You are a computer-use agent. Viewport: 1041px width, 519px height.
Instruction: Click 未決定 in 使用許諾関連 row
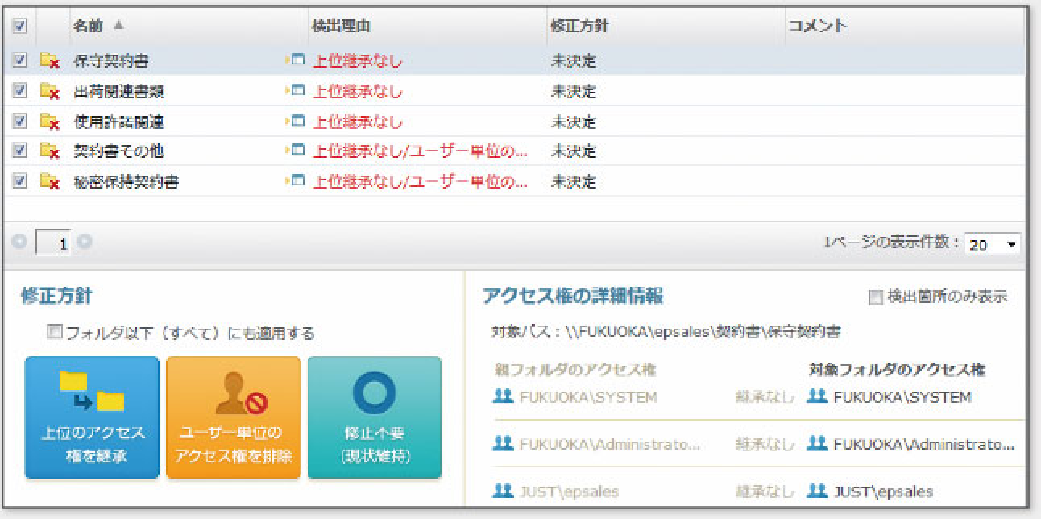[x=573, y=121]
